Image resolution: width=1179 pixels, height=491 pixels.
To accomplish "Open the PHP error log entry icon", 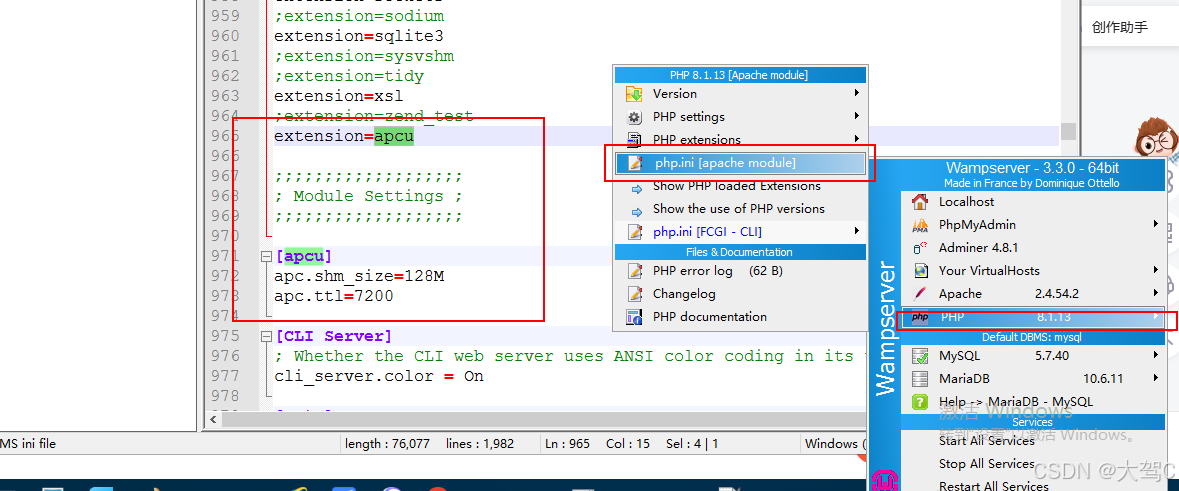I will (635, 271).
